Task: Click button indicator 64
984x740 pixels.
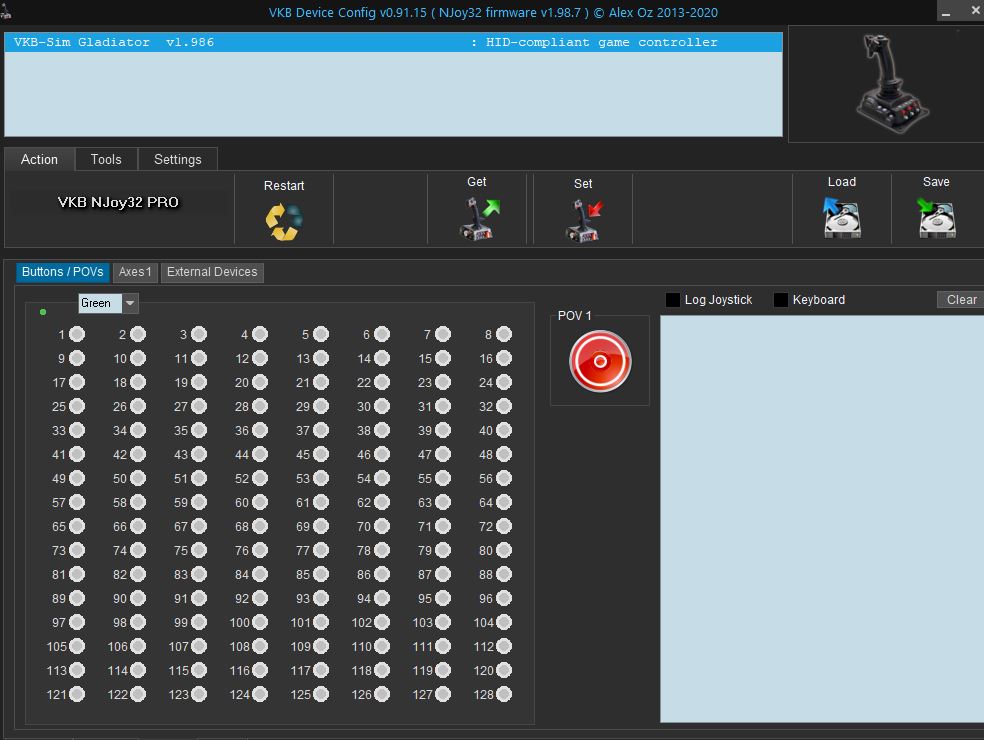Action: (504, 502)
